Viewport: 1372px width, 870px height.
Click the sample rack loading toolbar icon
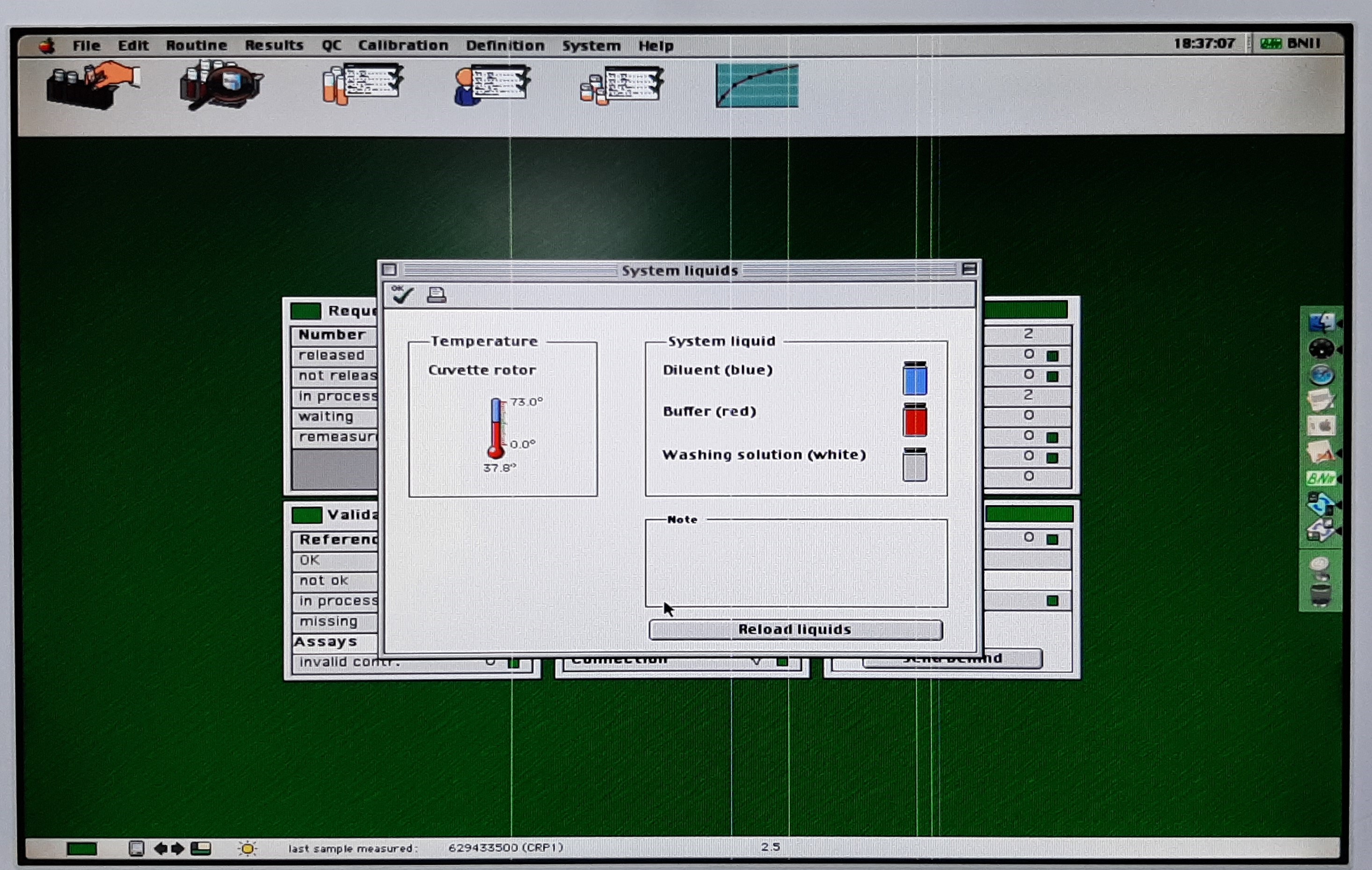pyautogui.click(x=94, y=86)
